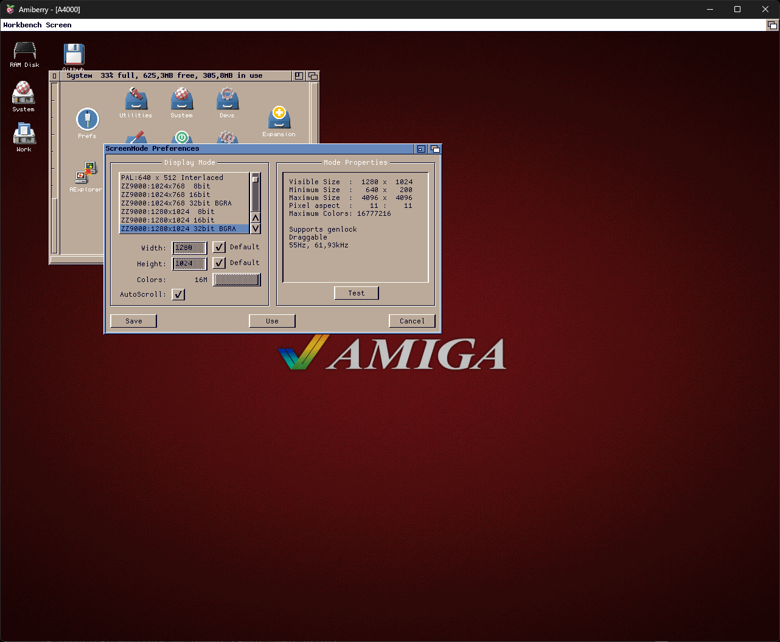Viewport: 780px width, 642px height.
Task: Click the Workbench Screen title bar
Action: [383, 25]
